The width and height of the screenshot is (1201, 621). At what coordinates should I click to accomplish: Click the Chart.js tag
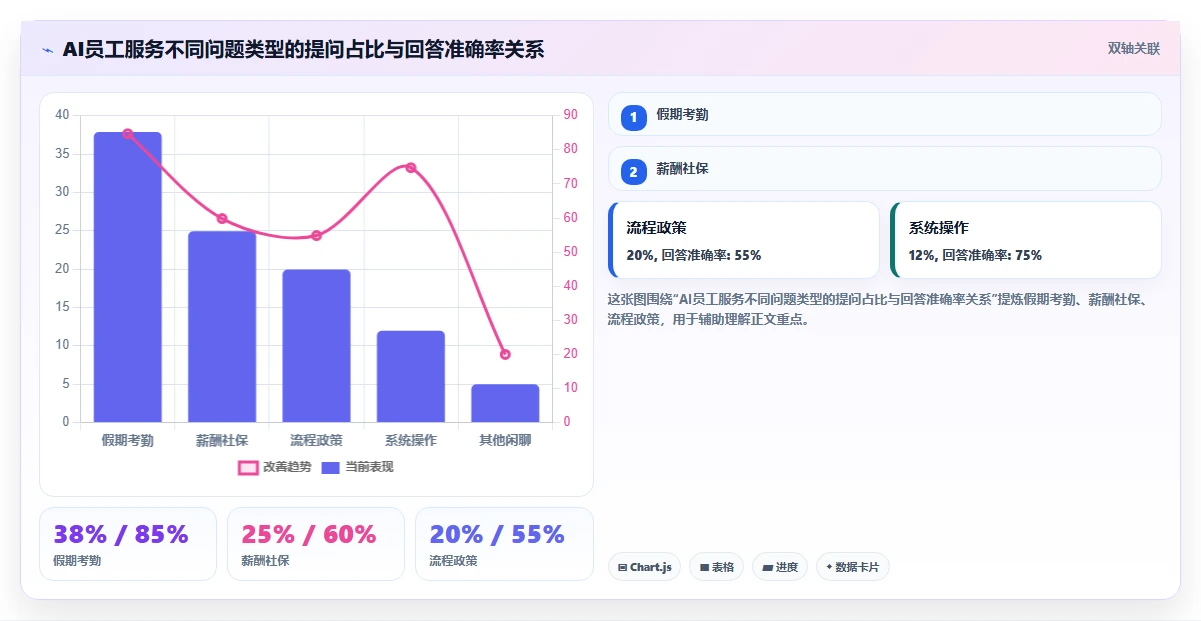pos(644,567)
